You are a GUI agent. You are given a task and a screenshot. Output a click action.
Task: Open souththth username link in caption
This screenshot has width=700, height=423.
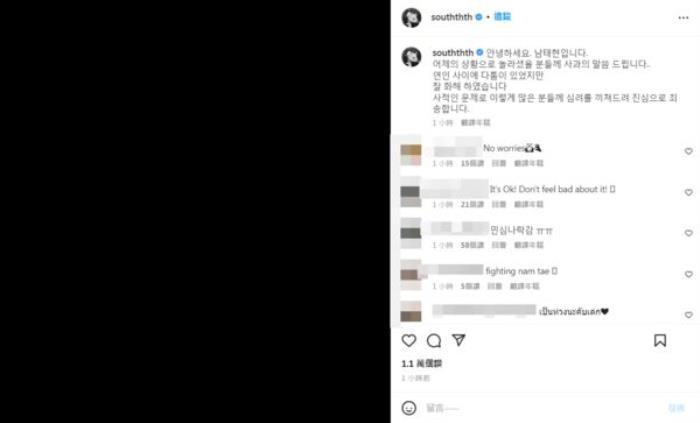453,53
